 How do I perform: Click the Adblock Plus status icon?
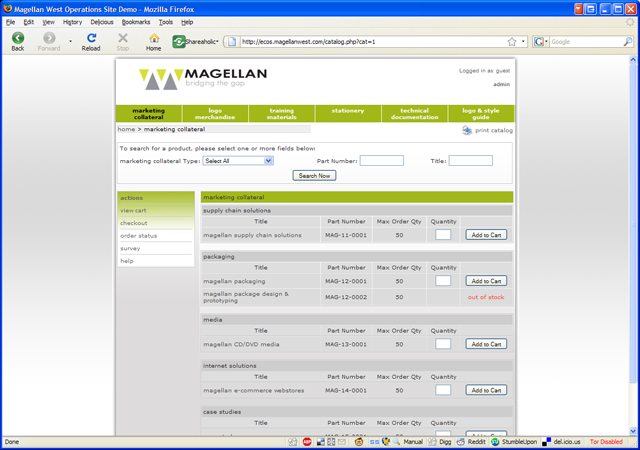point(307,442)
